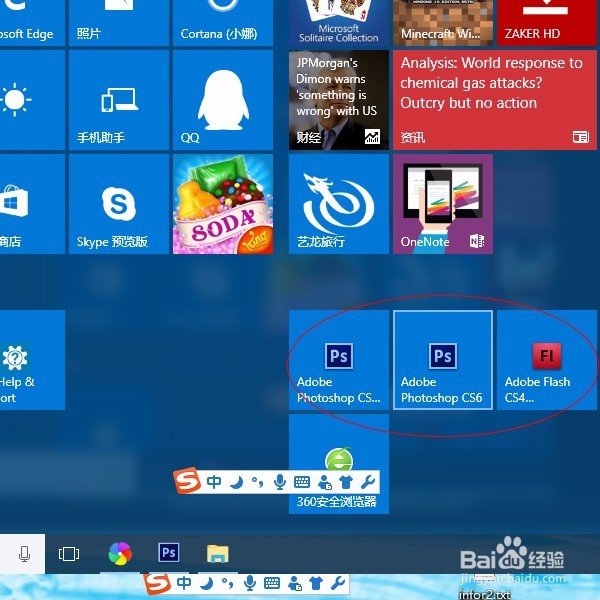This screenshot has width=600, height=600.
Task: Open the 财经 JPMorgan news tile
Action: point(339,100)
